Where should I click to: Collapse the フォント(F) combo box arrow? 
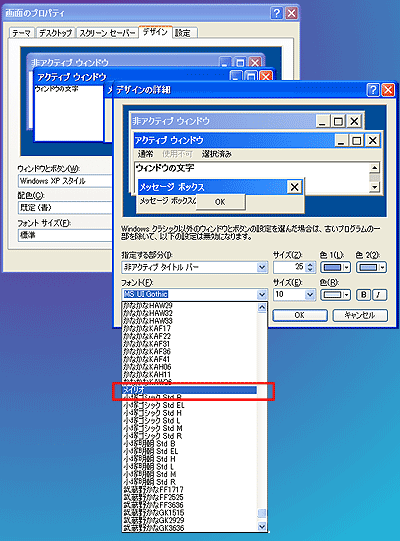point(262,295)
